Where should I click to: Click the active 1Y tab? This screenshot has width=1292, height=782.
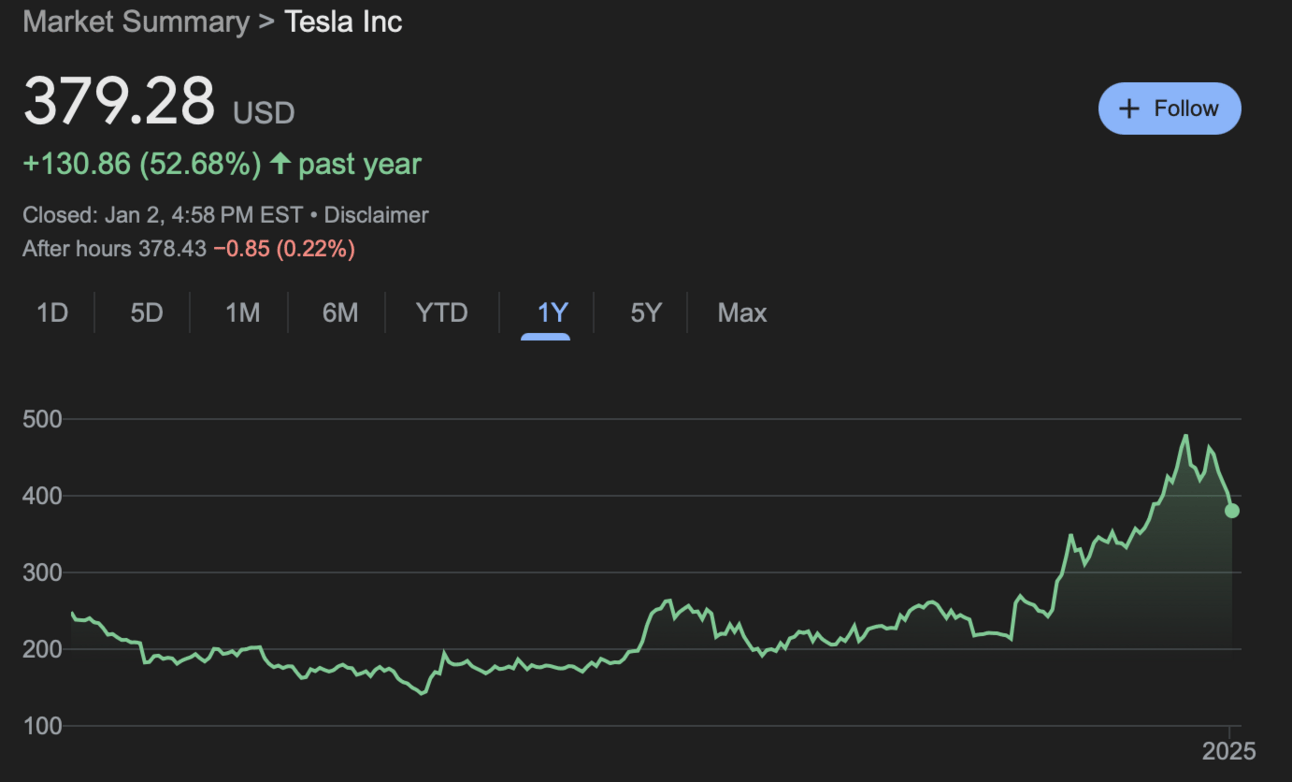pos(552,313)
